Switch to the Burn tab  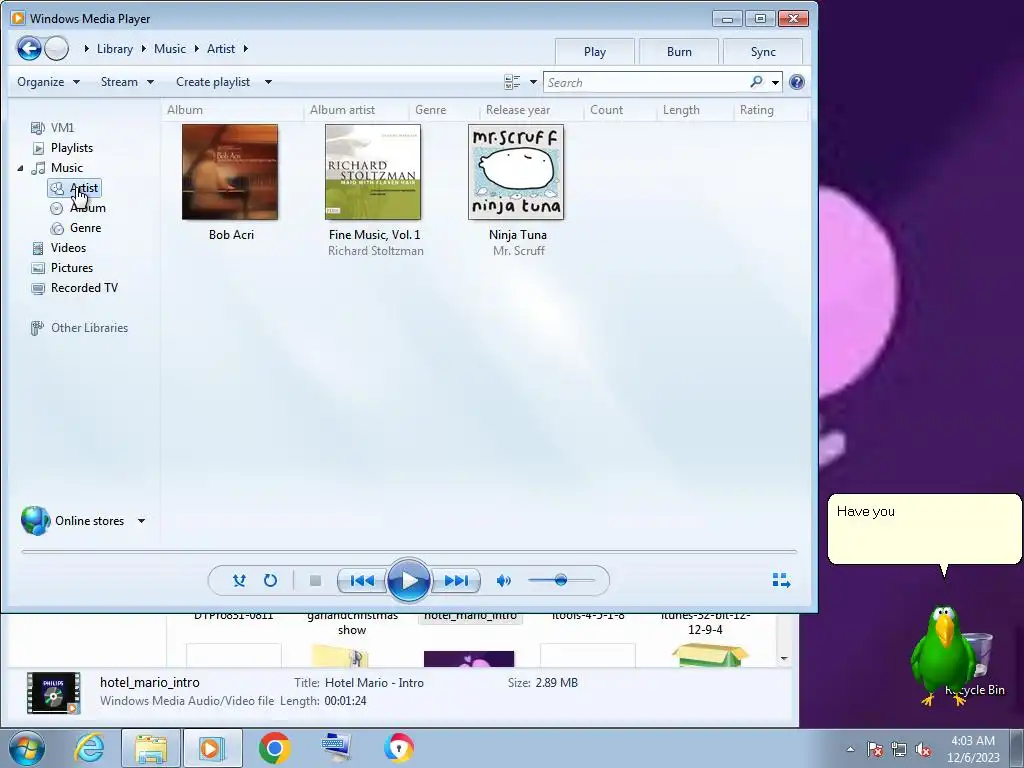coord(679,52)
